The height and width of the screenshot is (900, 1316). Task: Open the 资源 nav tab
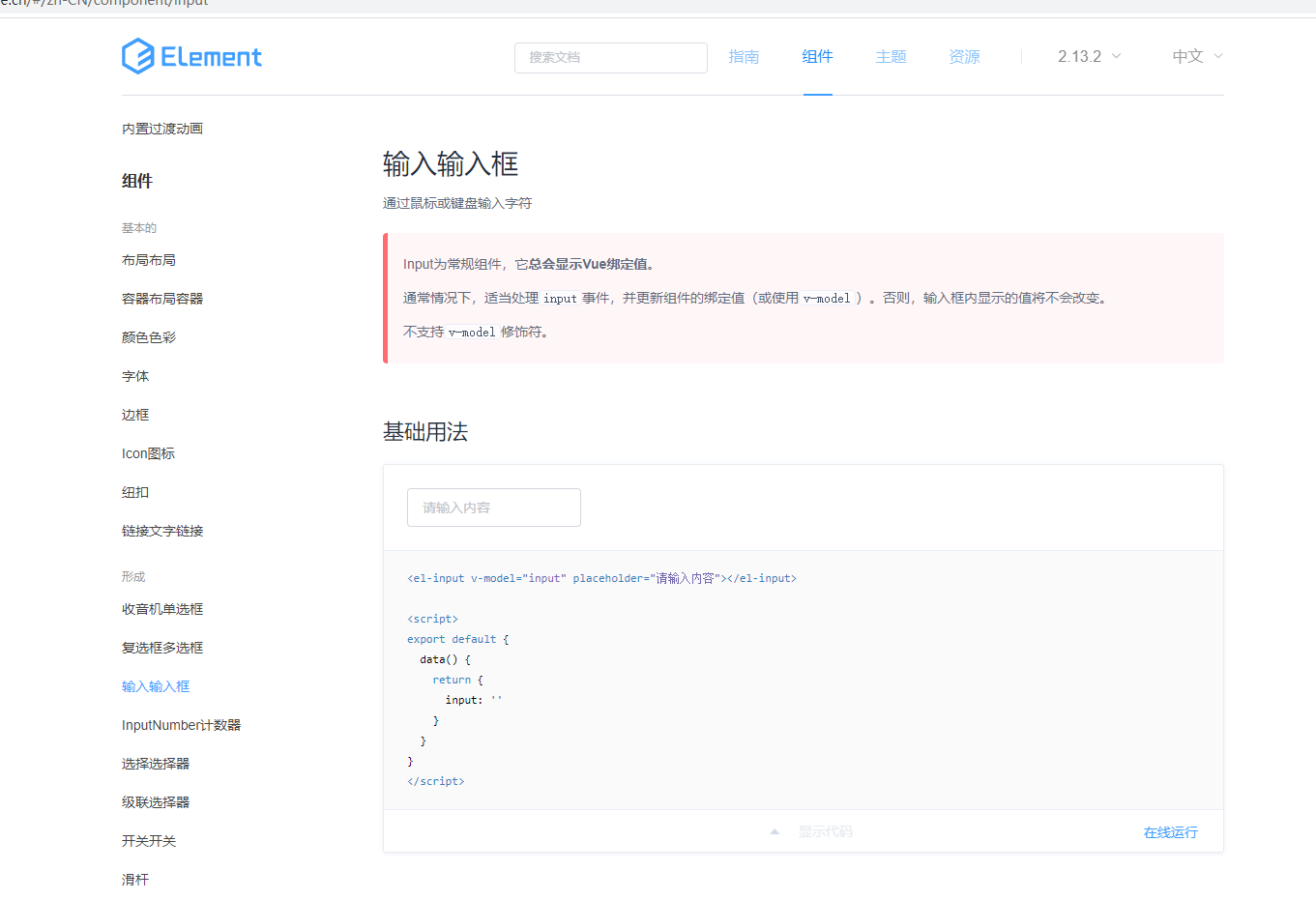(x=964, y=57)
